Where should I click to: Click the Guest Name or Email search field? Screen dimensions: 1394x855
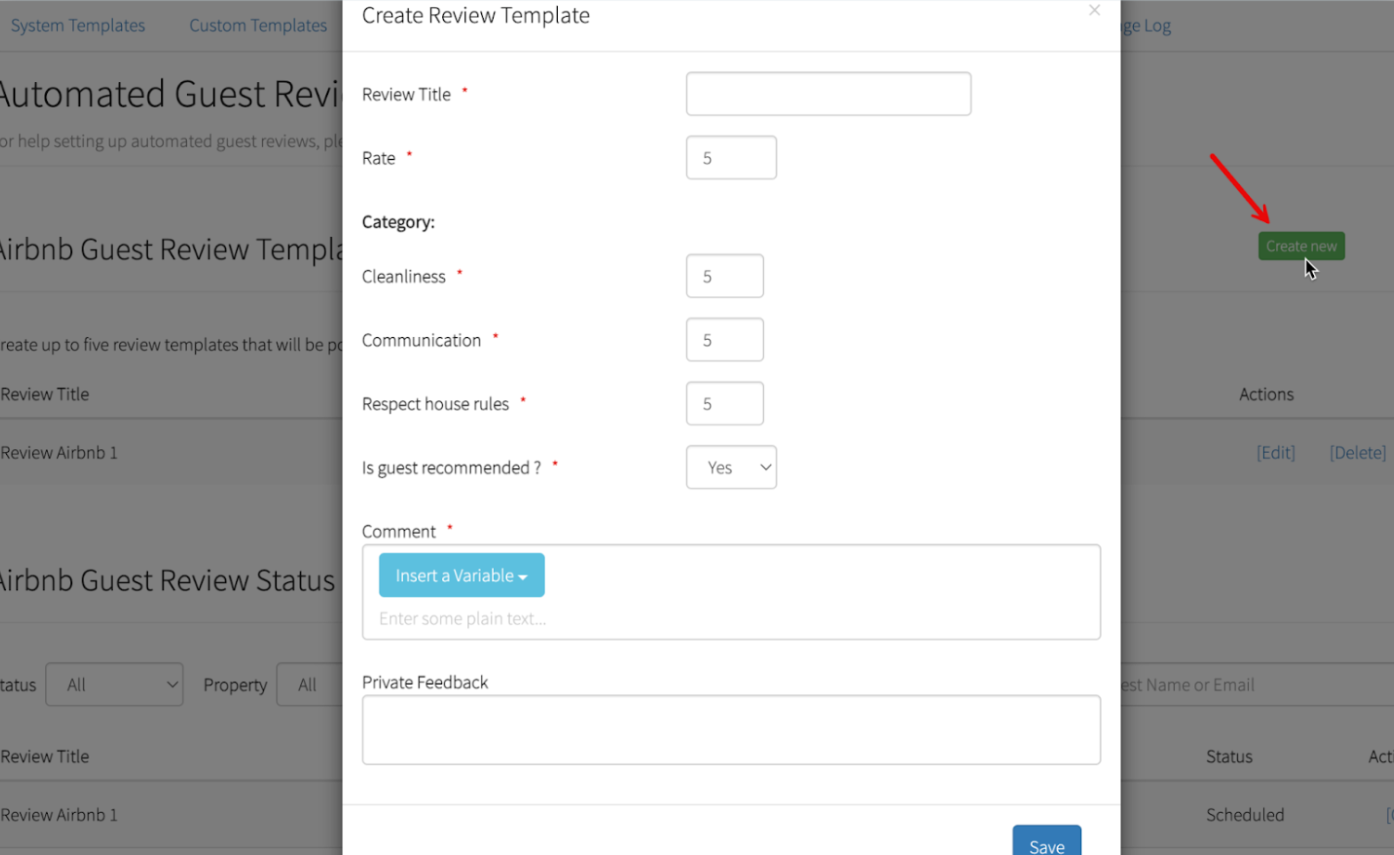(x=1250, y=685)
